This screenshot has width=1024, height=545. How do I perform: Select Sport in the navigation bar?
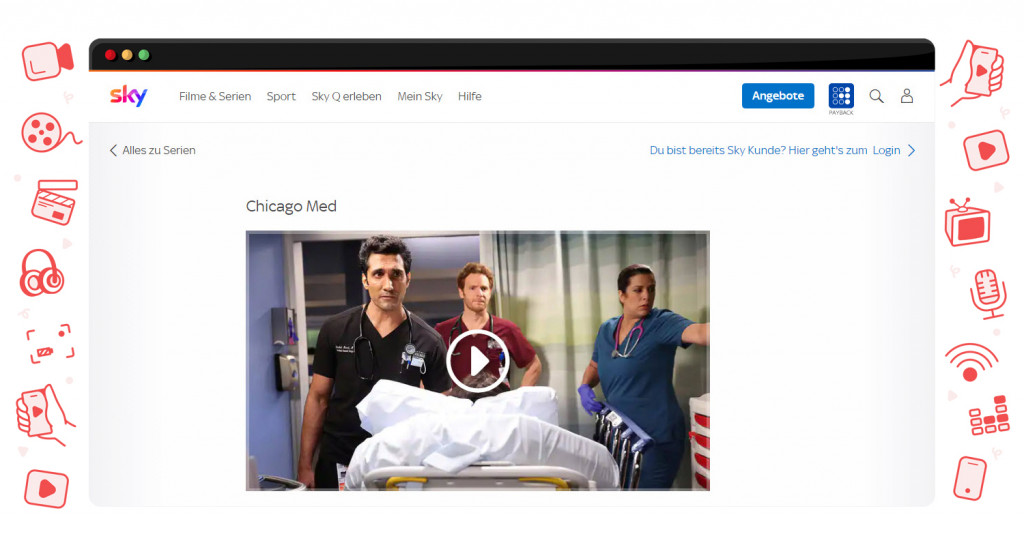point(281,96)
